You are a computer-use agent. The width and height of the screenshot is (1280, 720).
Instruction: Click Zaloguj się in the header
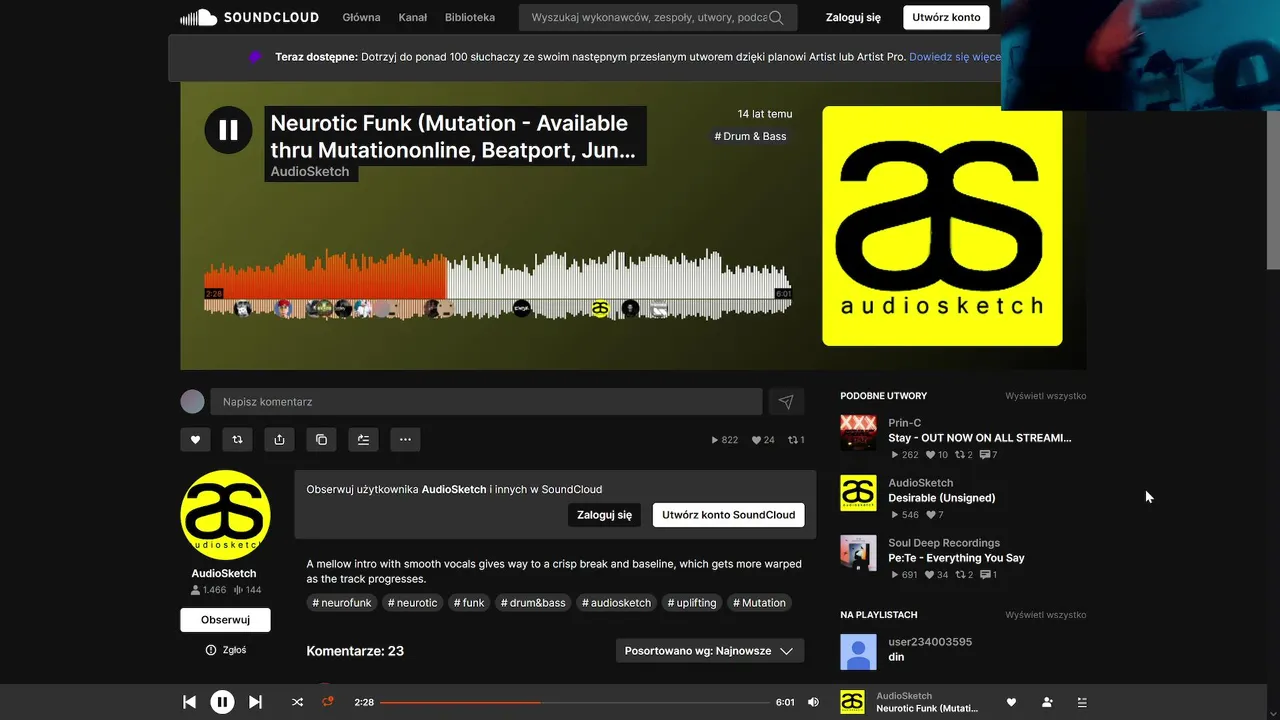coord(853,17)
